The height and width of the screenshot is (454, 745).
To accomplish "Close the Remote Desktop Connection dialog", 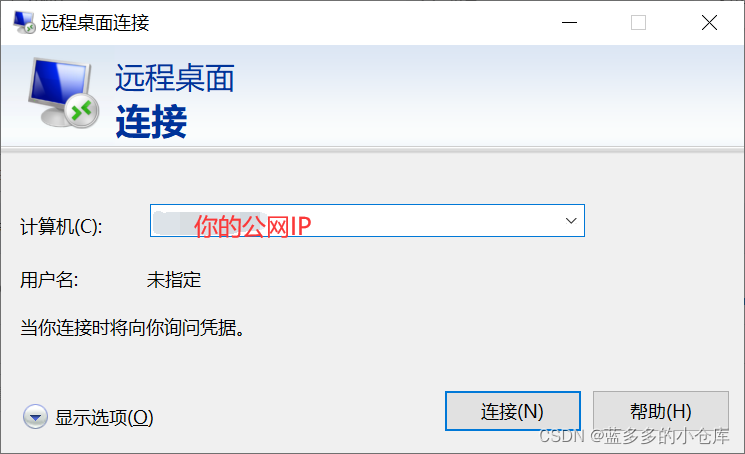I will coord(709,22).
